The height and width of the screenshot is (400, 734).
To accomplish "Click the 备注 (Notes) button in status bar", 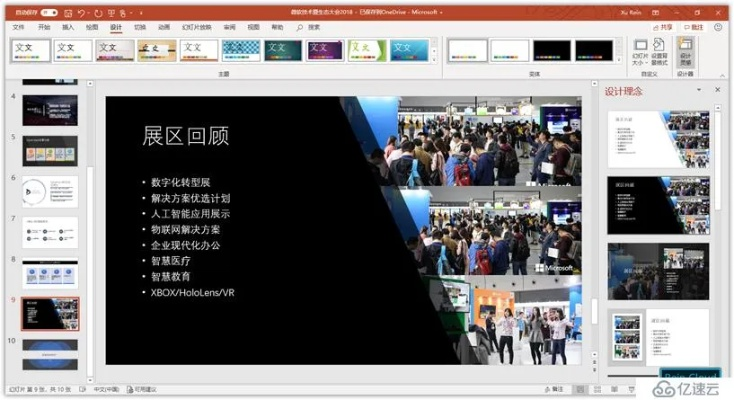I will pos(553,389).
